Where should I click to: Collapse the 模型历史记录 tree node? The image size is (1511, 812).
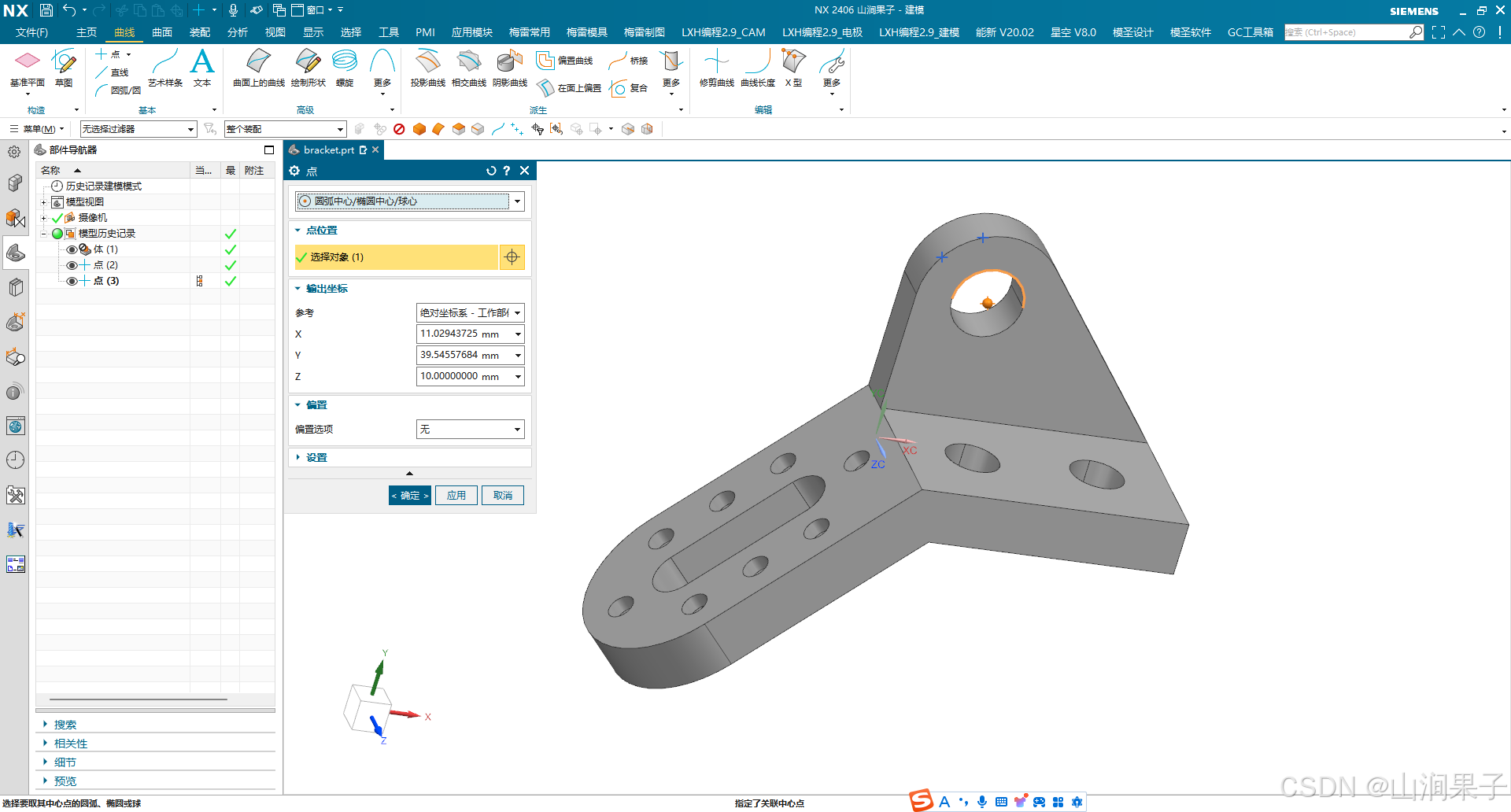click(x=44, y=234)
